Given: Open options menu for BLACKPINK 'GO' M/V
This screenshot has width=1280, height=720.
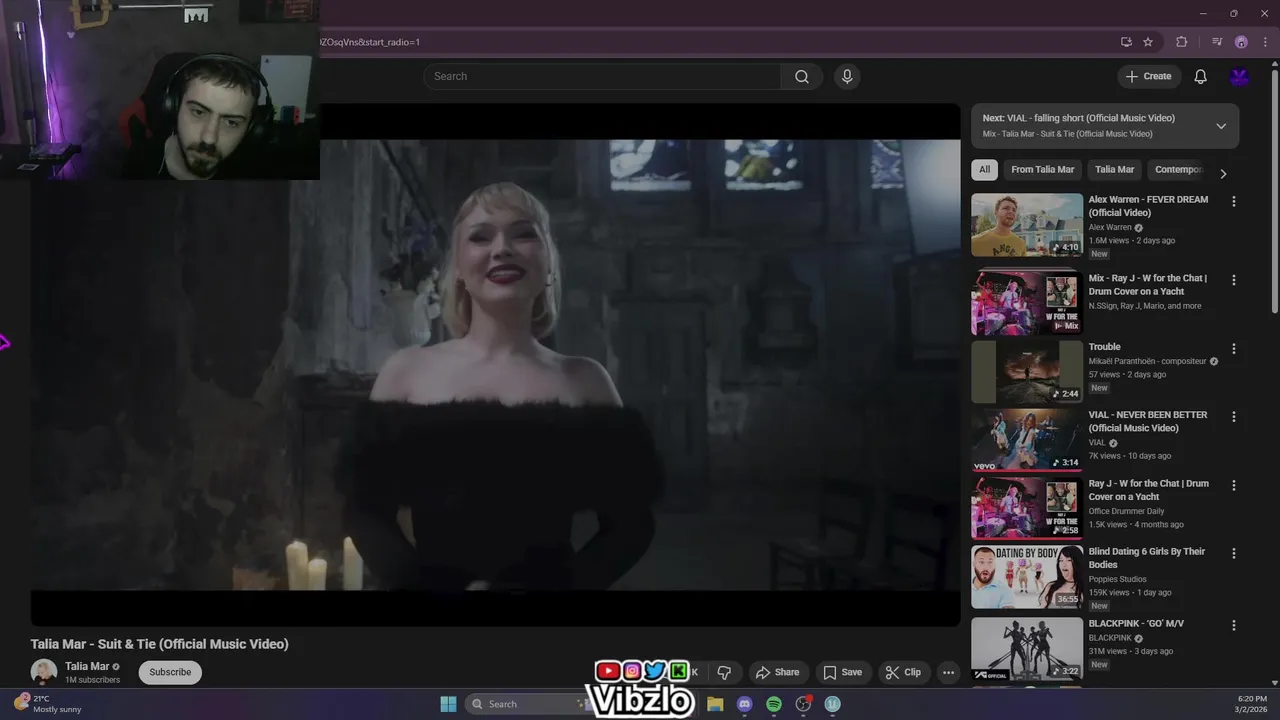Looking at the screenshot, I should click(1233, 625).
